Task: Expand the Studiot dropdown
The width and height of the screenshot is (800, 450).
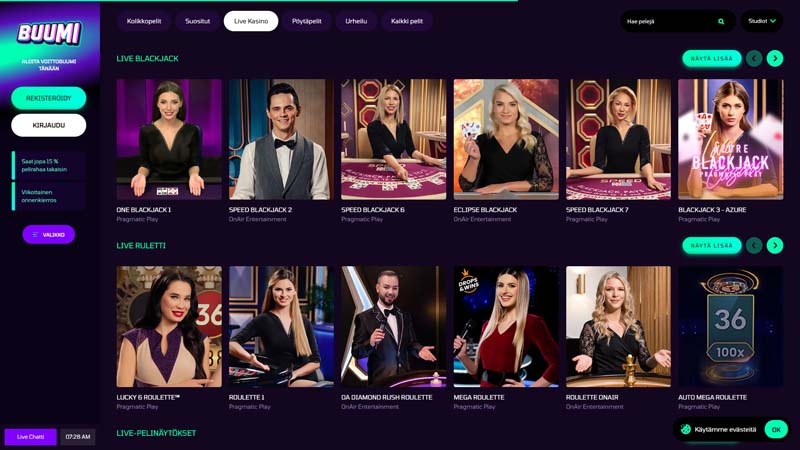Action: pyautogui.click(x=762, y=21)
